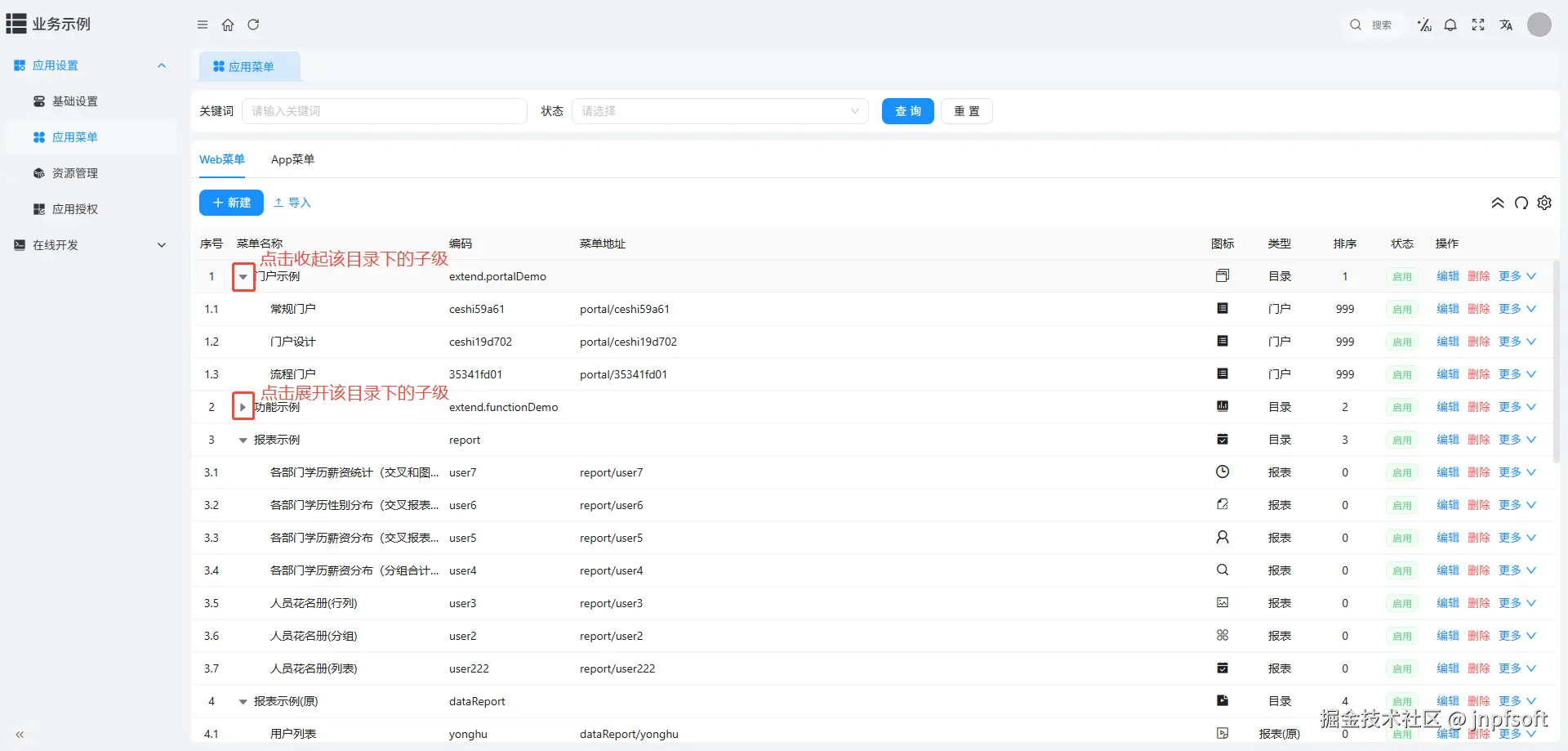Reload page with header refresh icon
Image resolution: width=1568 pixels, height=751 pixels.
pyautogui.click(x=253, y=25)
